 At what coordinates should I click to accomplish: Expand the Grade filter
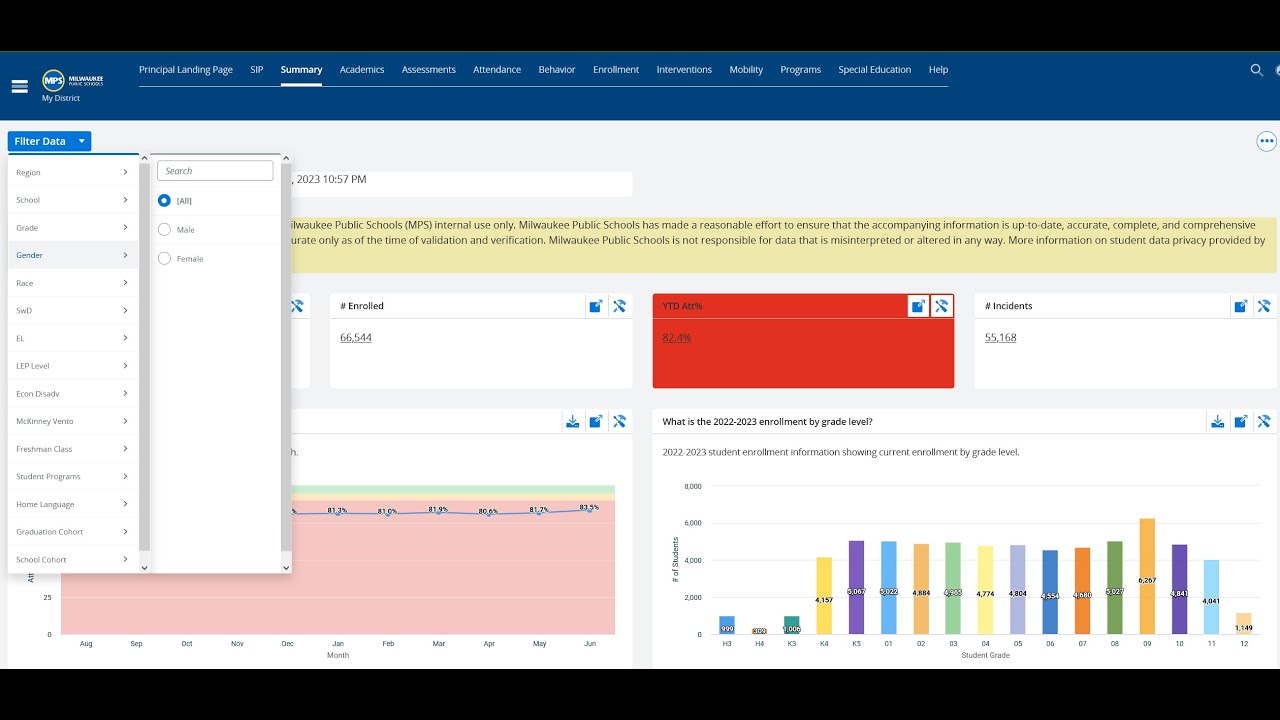click(x=73, y=228)
